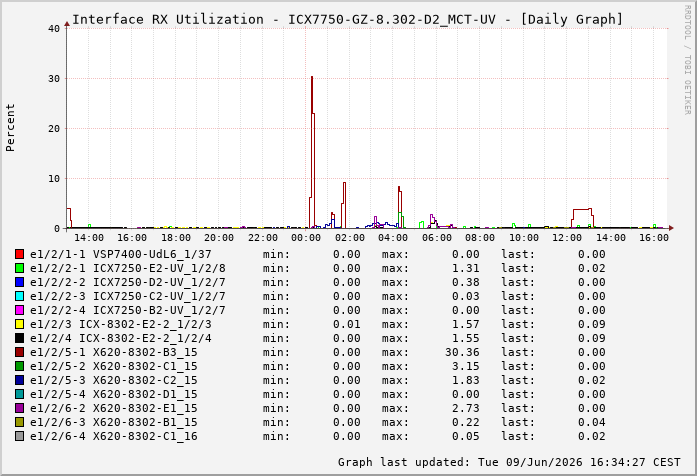Click the max value 0.22

point(466,422)
